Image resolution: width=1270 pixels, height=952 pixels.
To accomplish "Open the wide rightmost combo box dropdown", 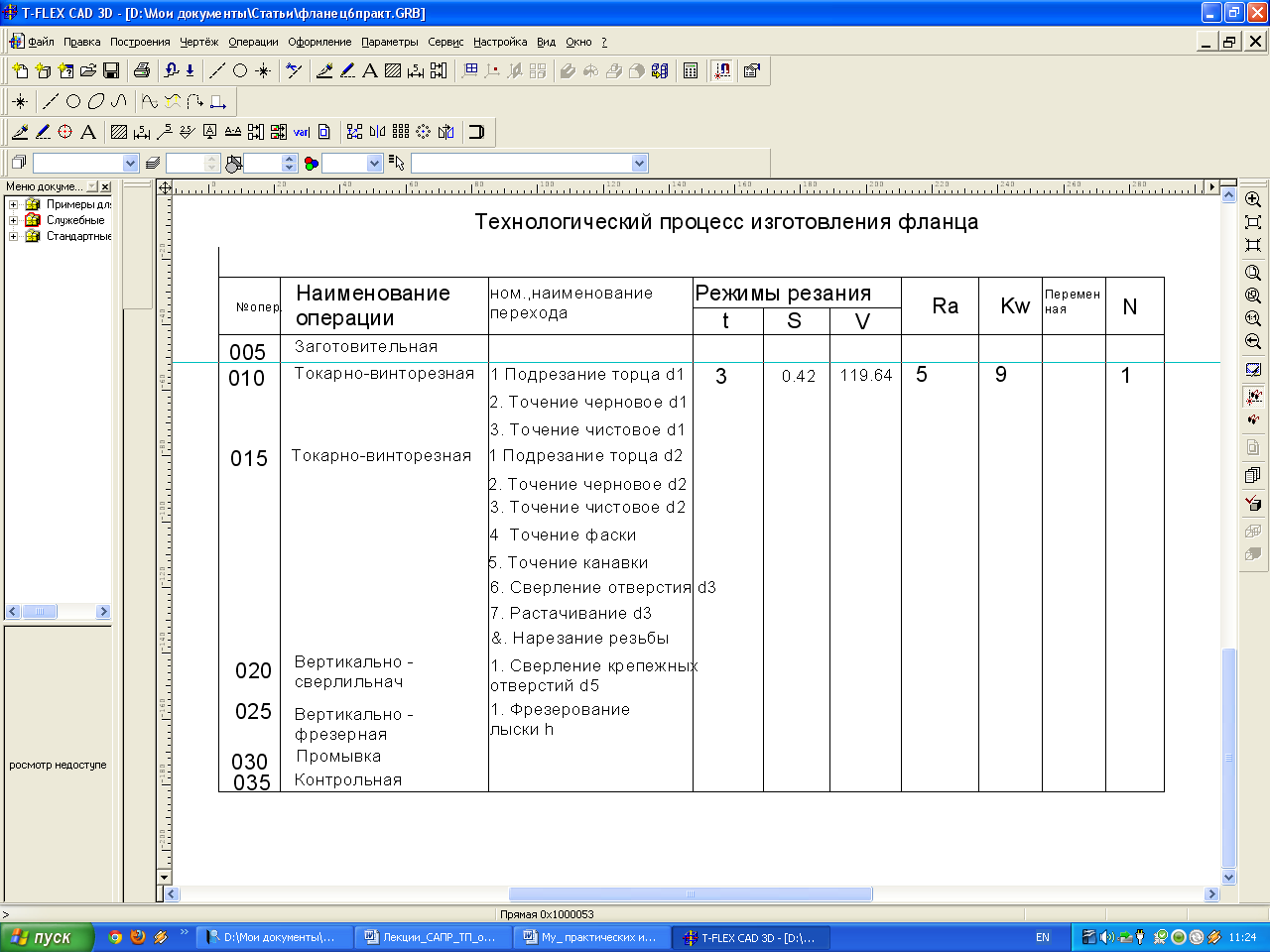I will tap(639, 163).
